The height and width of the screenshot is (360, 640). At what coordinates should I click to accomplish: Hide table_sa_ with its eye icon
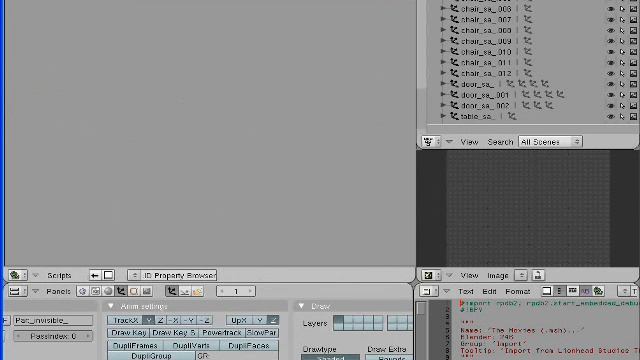(611, 117)
